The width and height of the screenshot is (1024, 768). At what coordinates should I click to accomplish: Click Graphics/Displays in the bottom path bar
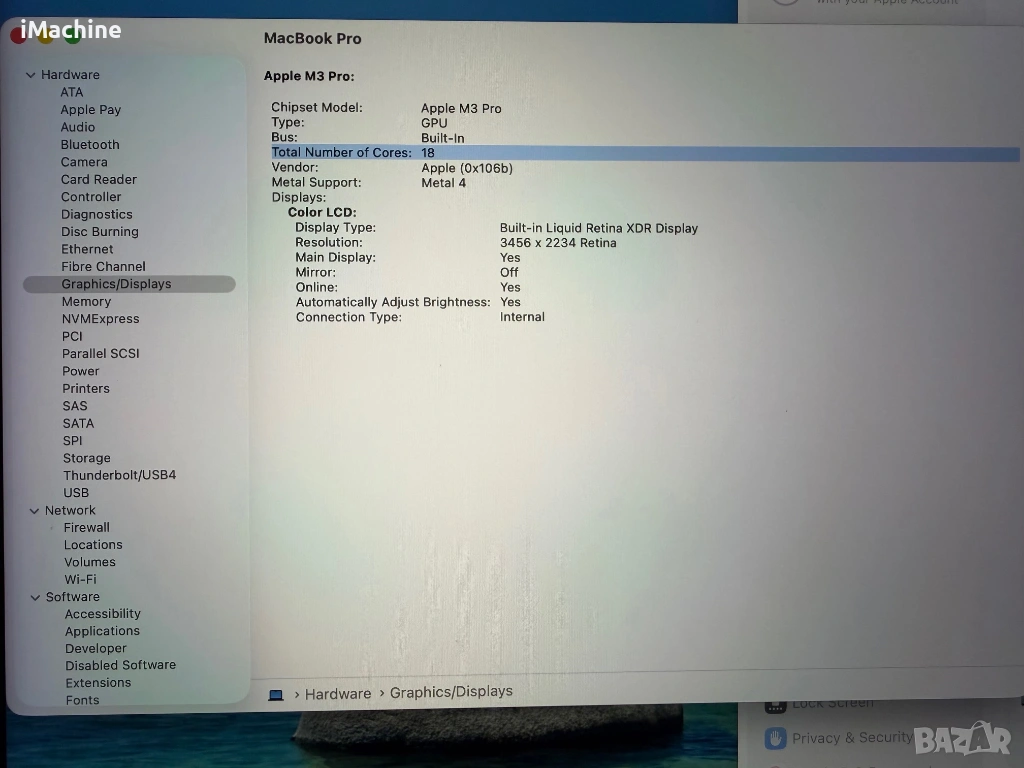click(451, 692)
